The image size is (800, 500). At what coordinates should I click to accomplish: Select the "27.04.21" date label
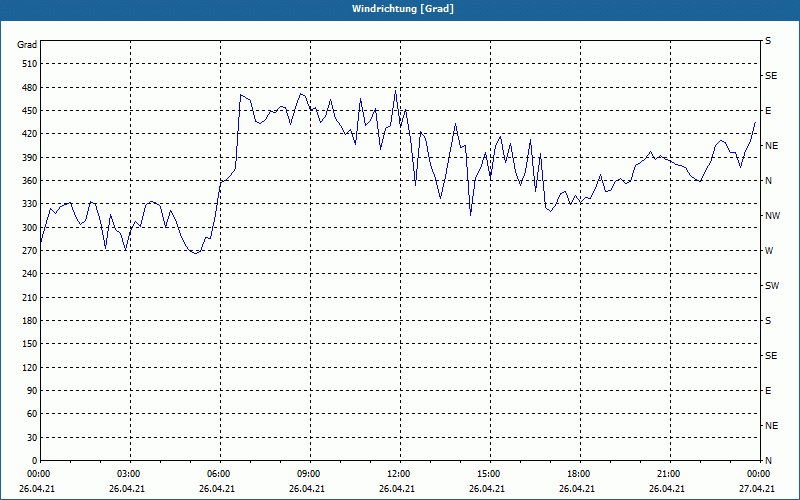point(758,489)
